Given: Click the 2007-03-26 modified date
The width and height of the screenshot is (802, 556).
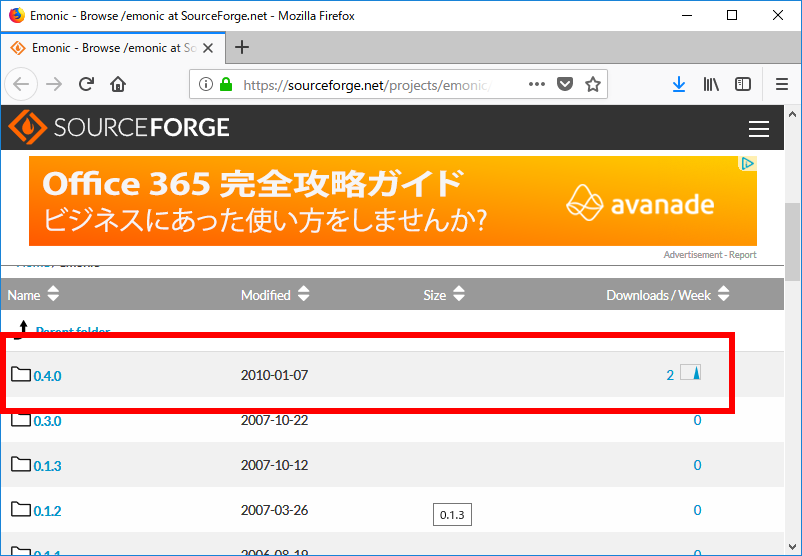Looking at the screenshot, I should coord(275,510).
